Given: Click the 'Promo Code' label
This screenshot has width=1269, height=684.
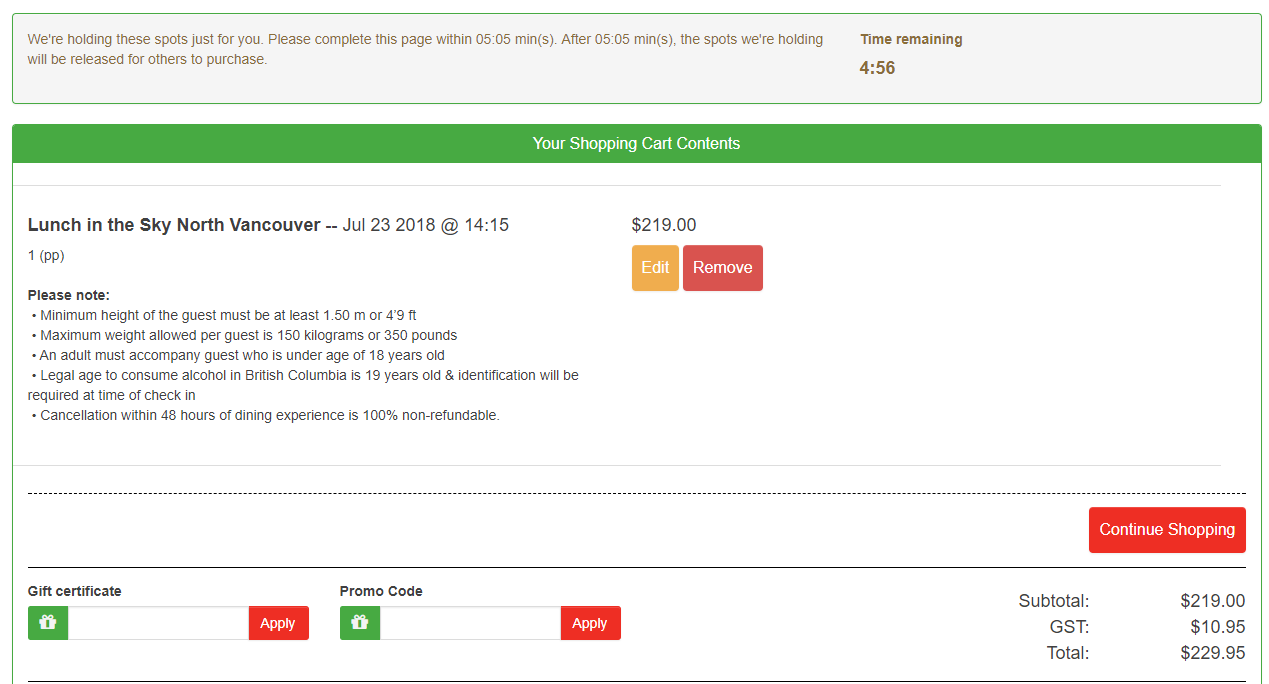Looking at the screenshot, I should click(x=381, y=591).
